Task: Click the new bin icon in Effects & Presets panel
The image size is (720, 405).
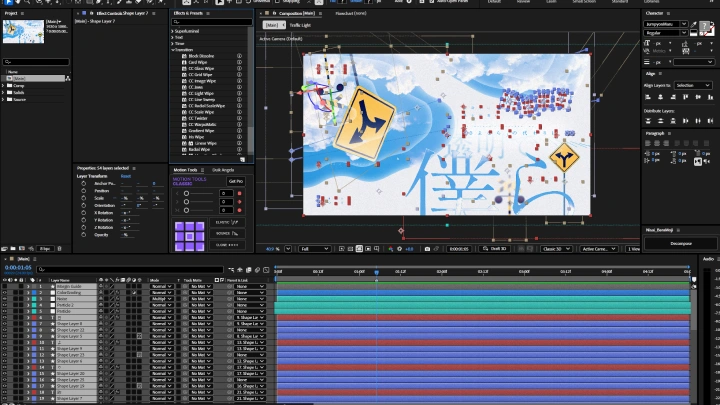Action: point(242,159)
